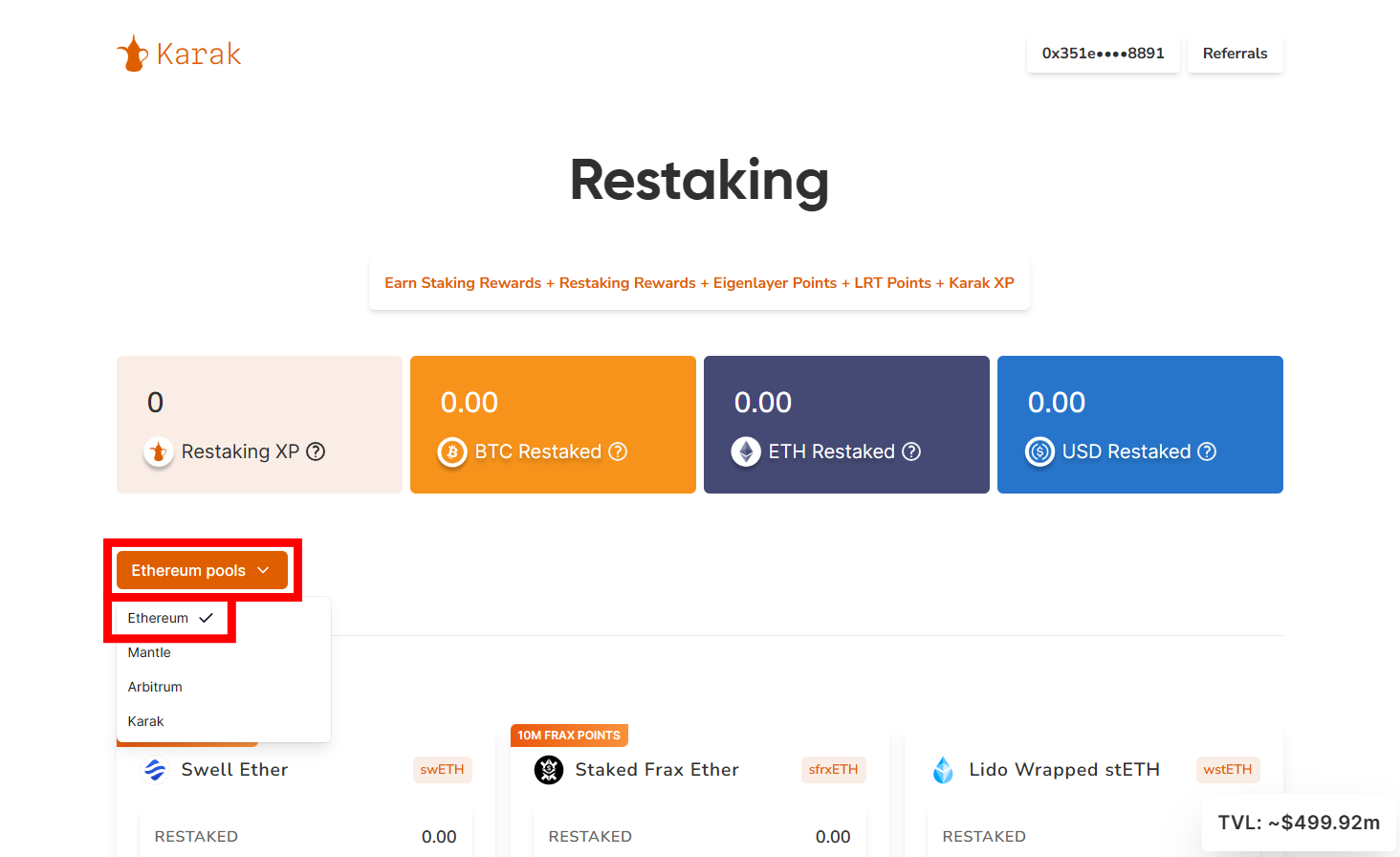Click the Staked Frax Ether icon
The height and width of the screenshot is (857, 1400).
pyautogui.click(x=549, y=770)
